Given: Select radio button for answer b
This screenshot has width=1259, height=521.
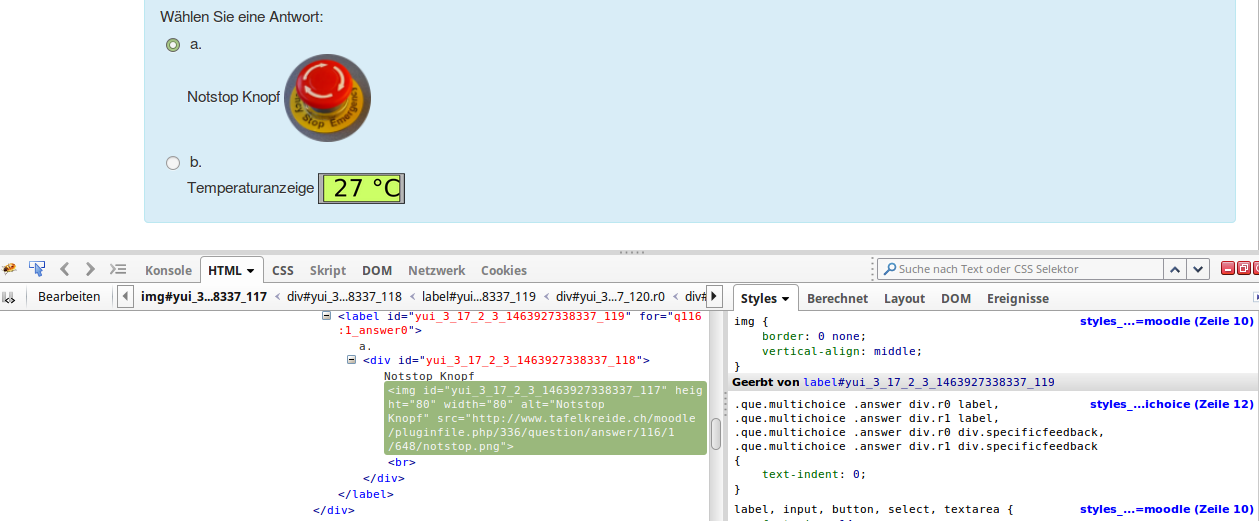Looking at the screenshot, I should [173, 162].
